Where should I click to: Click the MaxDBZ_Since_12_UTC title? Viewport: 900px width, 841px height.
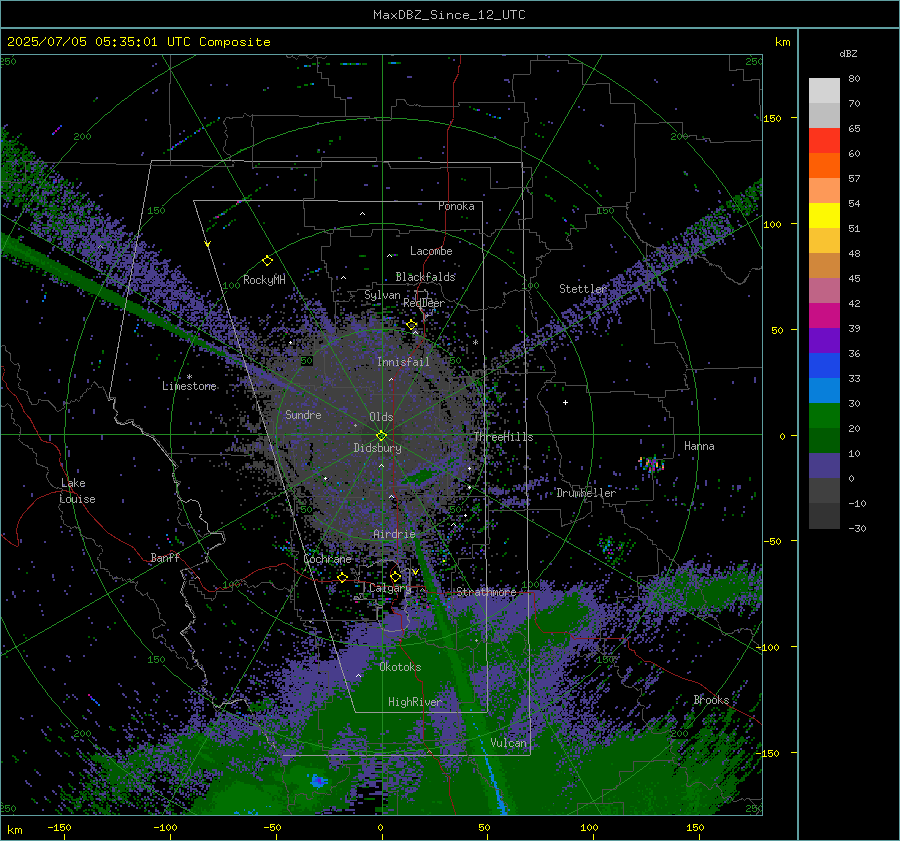coord(449,15)
